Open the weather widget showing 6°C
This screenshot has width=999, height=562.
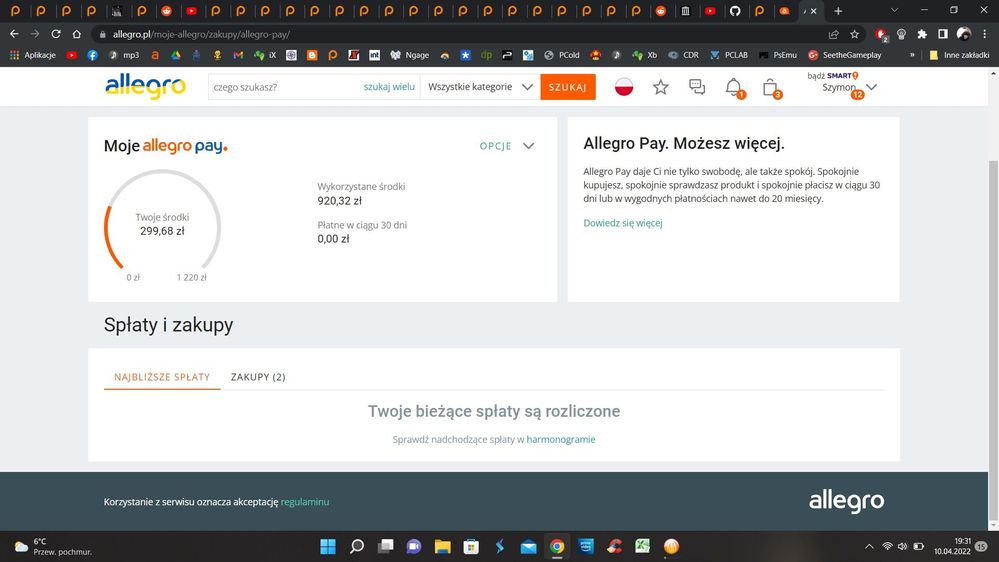[54, 546]
